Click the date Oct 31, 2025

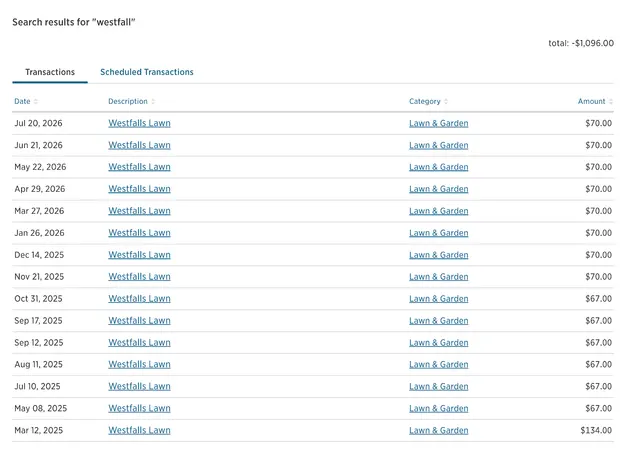[38, 299]
